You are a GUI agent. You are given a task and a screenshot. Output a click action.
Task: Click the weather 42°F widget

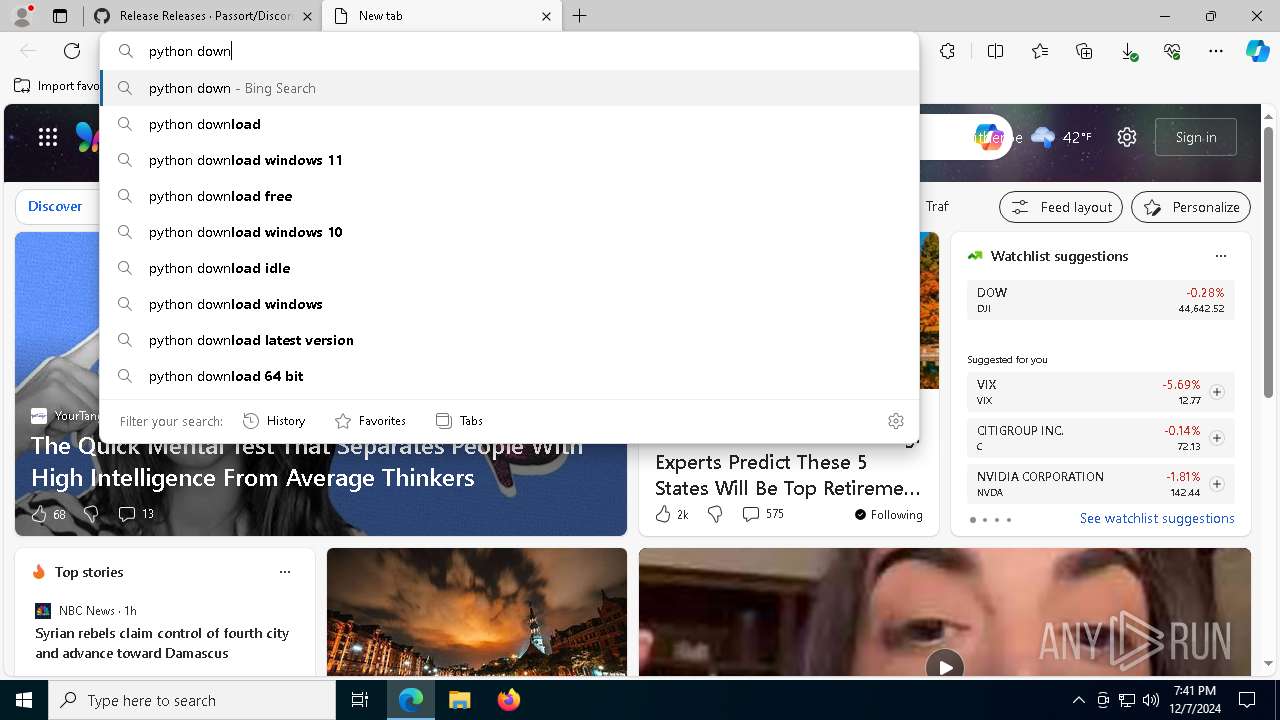pos(1062,137)
